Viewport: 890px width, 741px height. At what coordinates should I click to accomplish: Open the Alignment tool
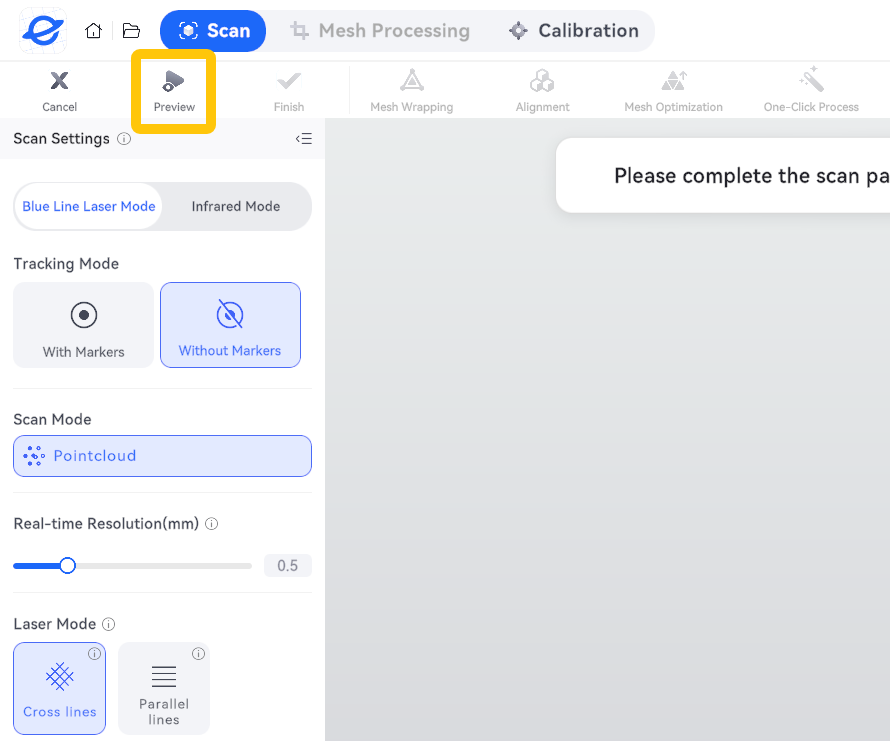542,91
